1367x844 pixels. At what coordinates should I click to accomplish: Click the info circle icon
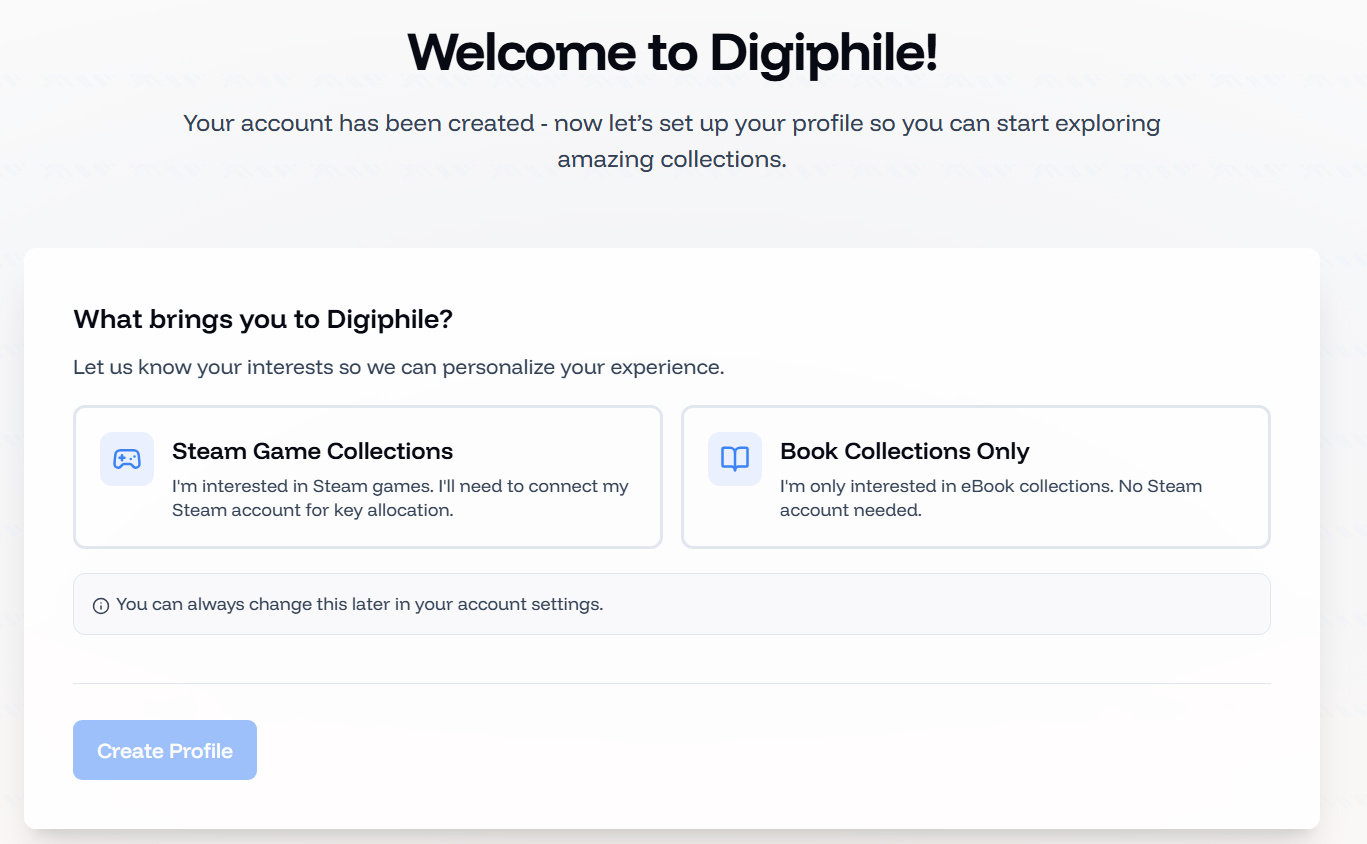point(101,605)
